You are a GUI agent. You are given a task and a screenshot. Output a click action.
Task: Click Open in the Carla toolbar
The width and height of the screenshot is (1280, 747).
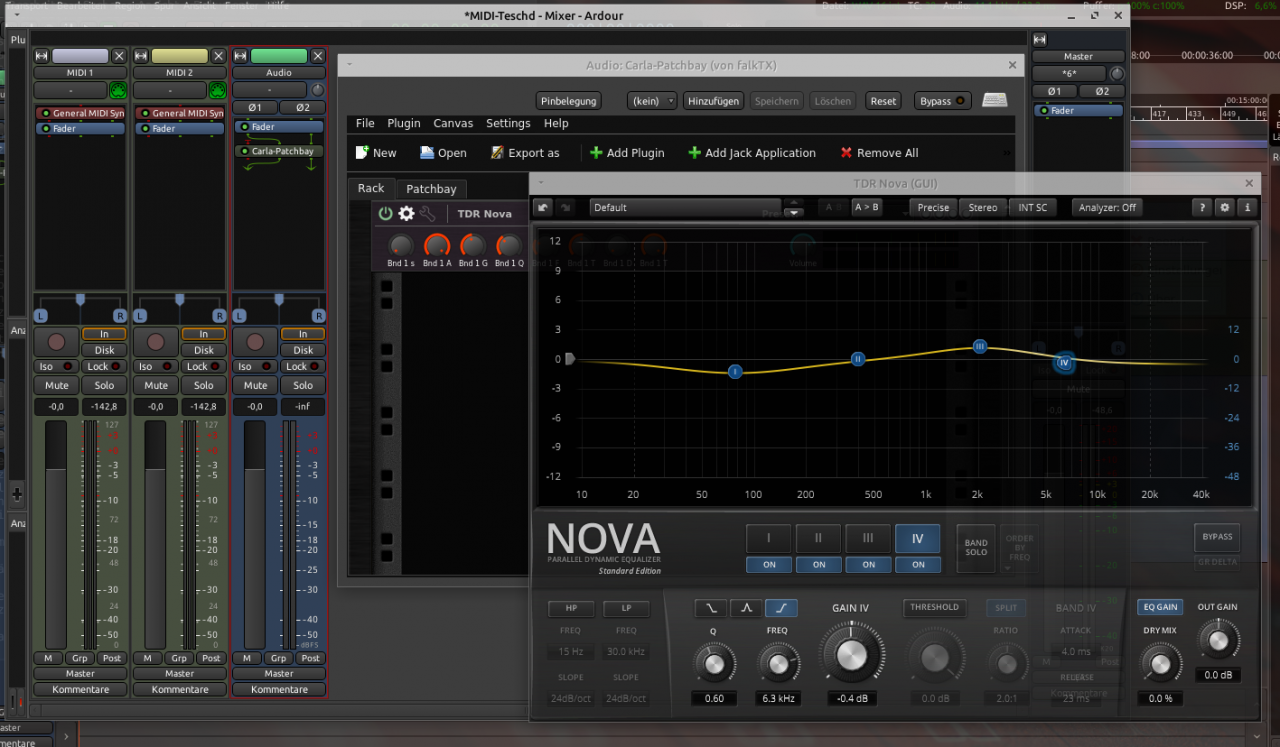443,153
